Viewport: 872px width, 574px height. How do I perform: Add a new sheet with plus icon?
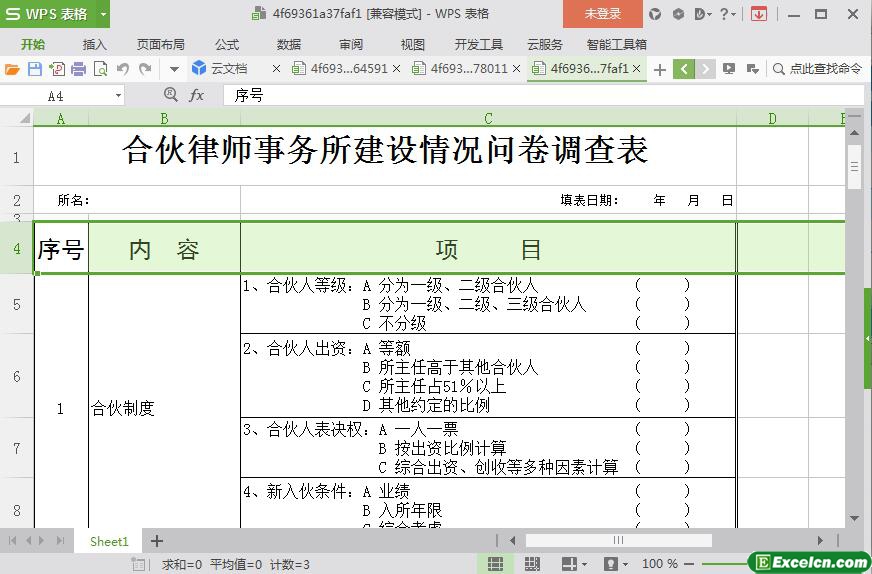(x=157, y=541)
